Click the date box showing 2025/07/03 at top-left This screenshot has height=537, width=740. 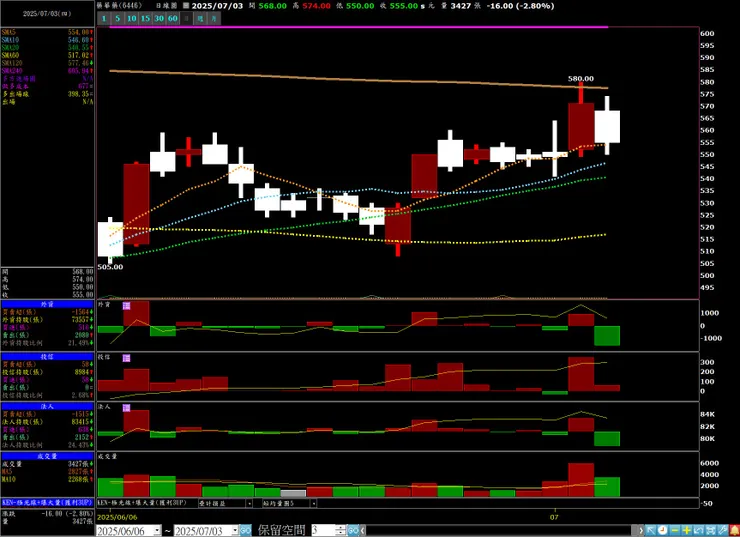click(47, 14)
